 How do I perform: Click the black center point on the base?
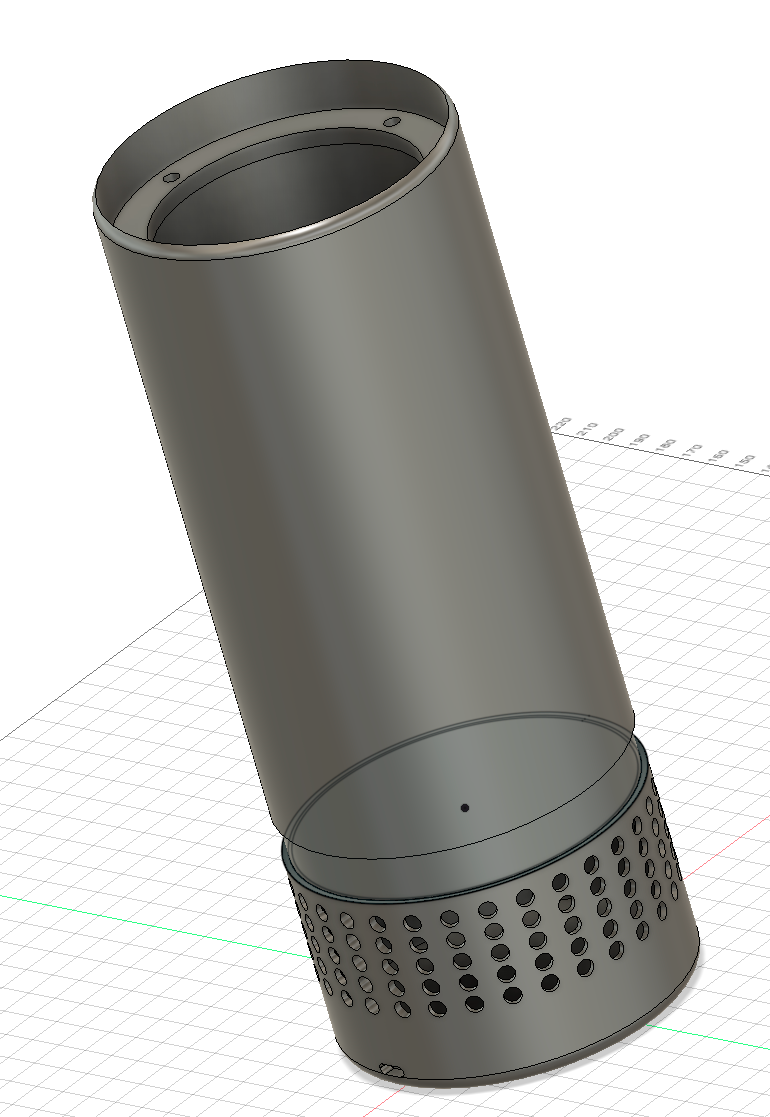pyautogui.click(x=464, y=805)
